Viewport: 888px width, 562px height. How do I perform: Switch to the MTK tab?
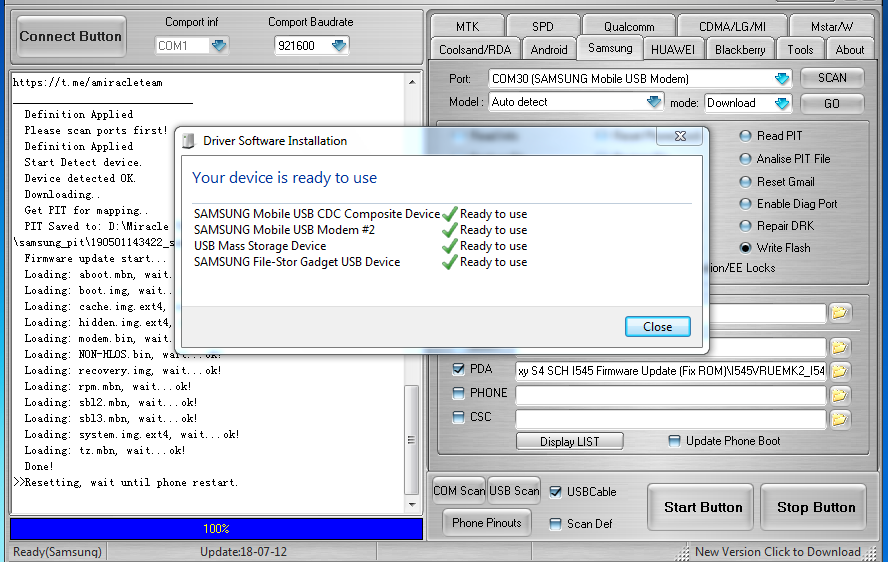click(467, 26)
